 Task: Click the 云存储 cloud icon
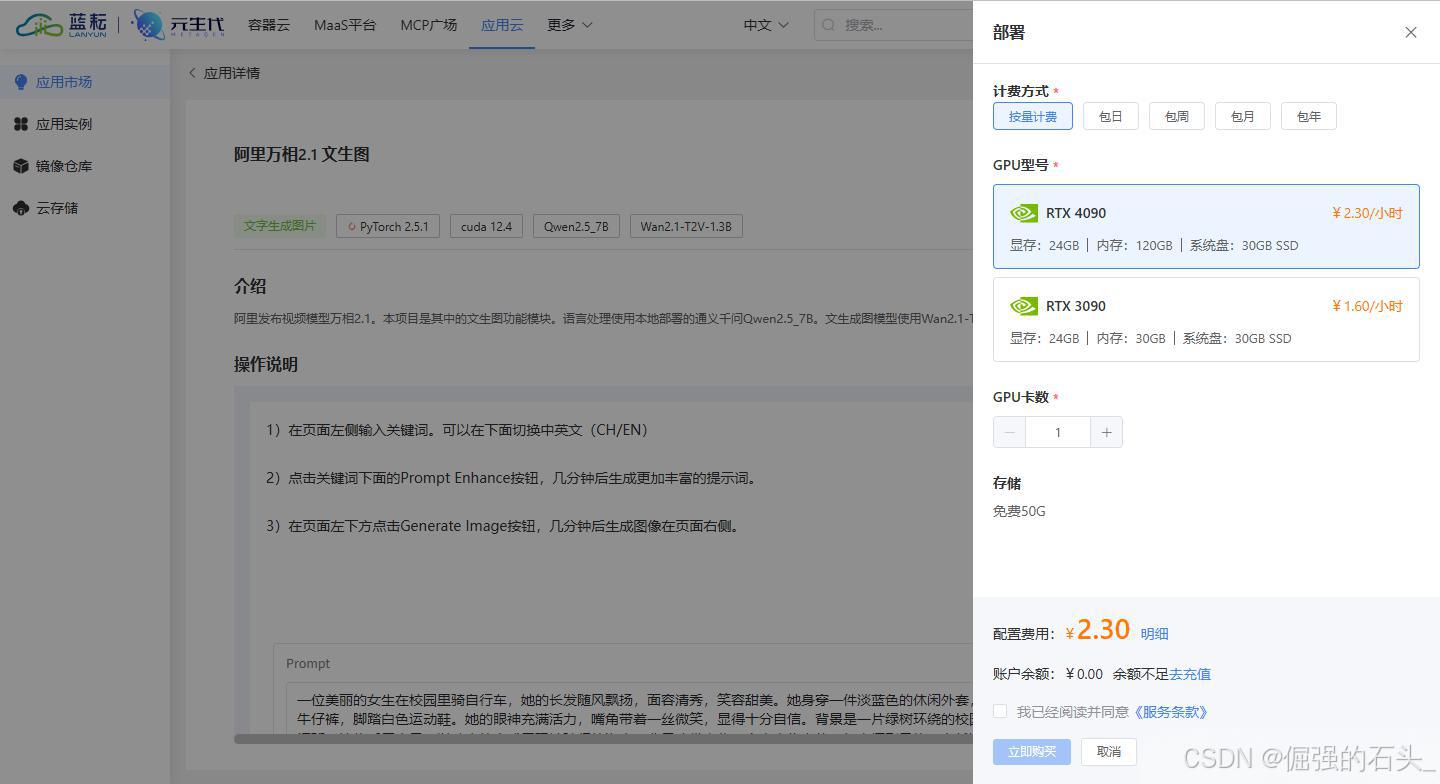[x=21, y=208]
